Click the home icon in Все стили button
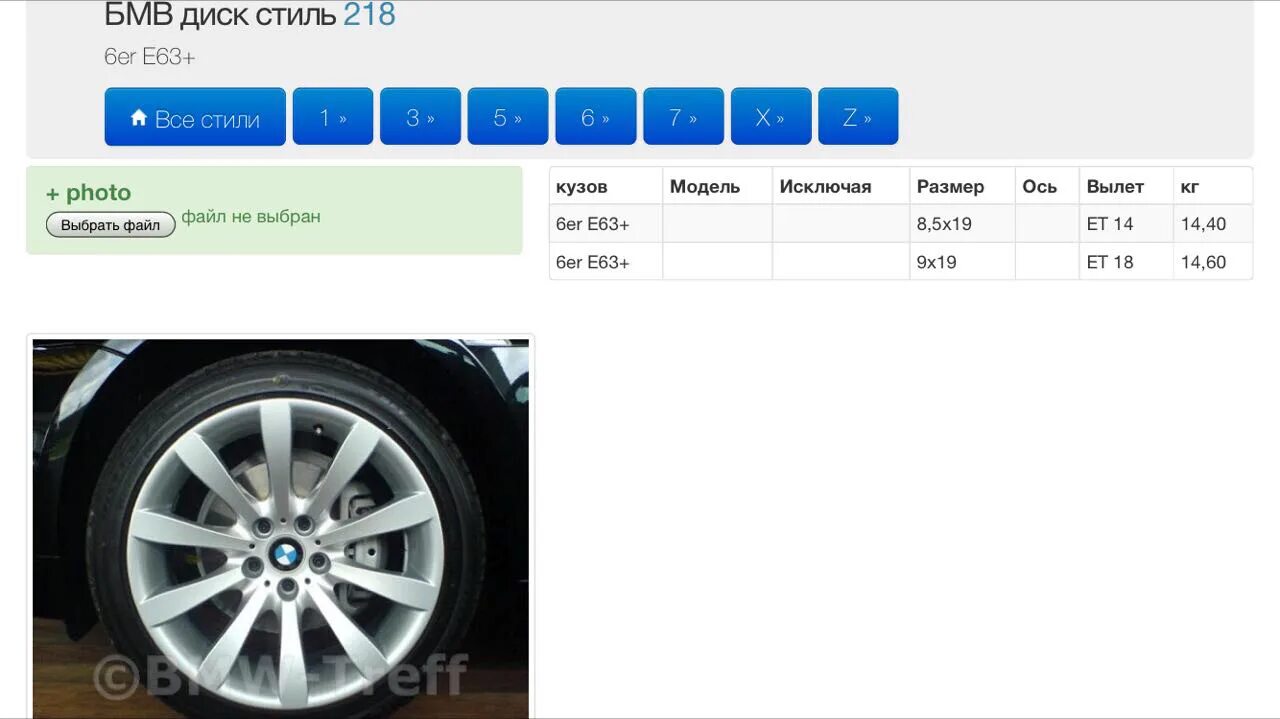 139,117
